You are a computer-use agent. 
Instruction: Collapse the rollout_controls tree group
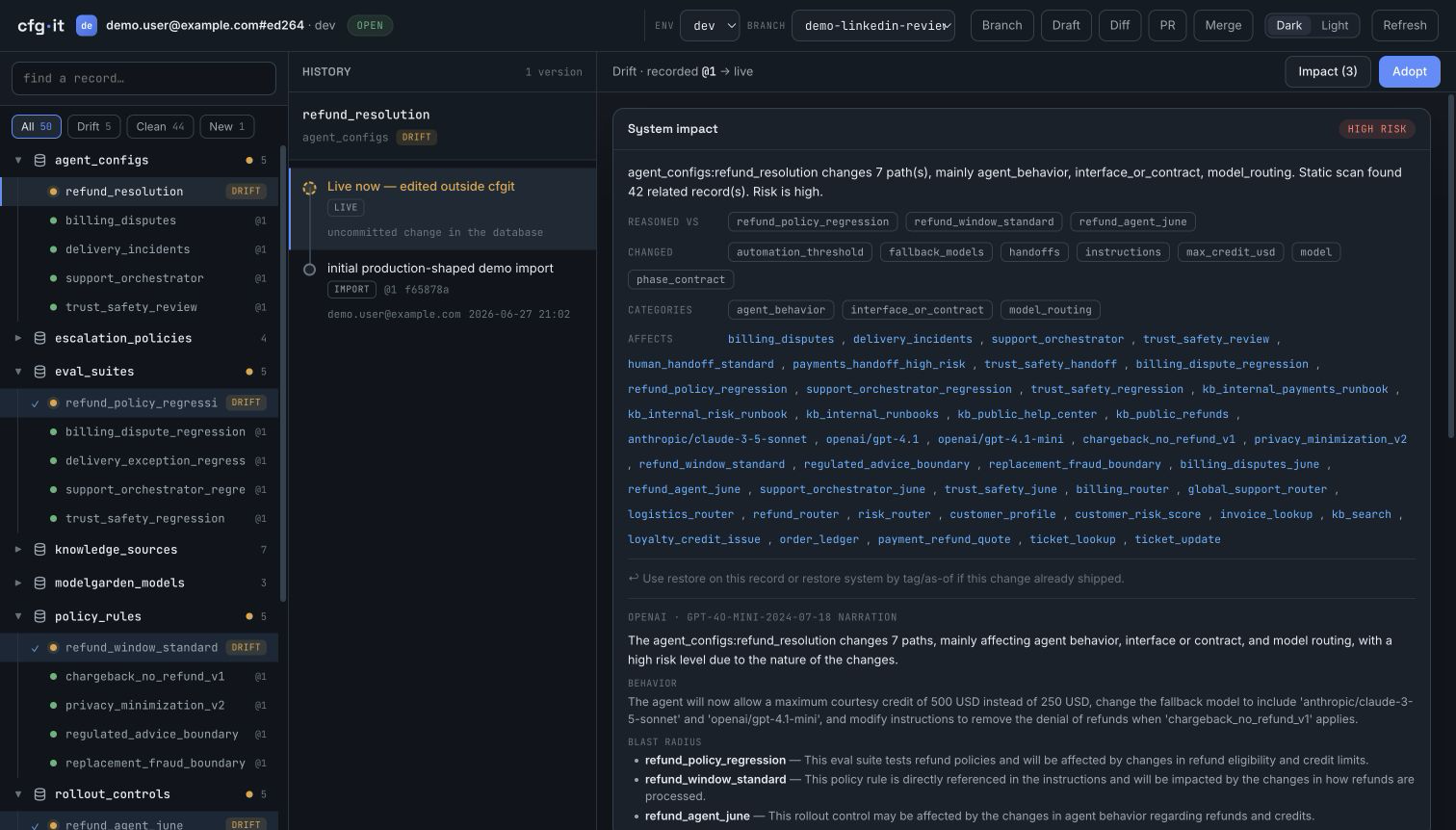point(18,794)
